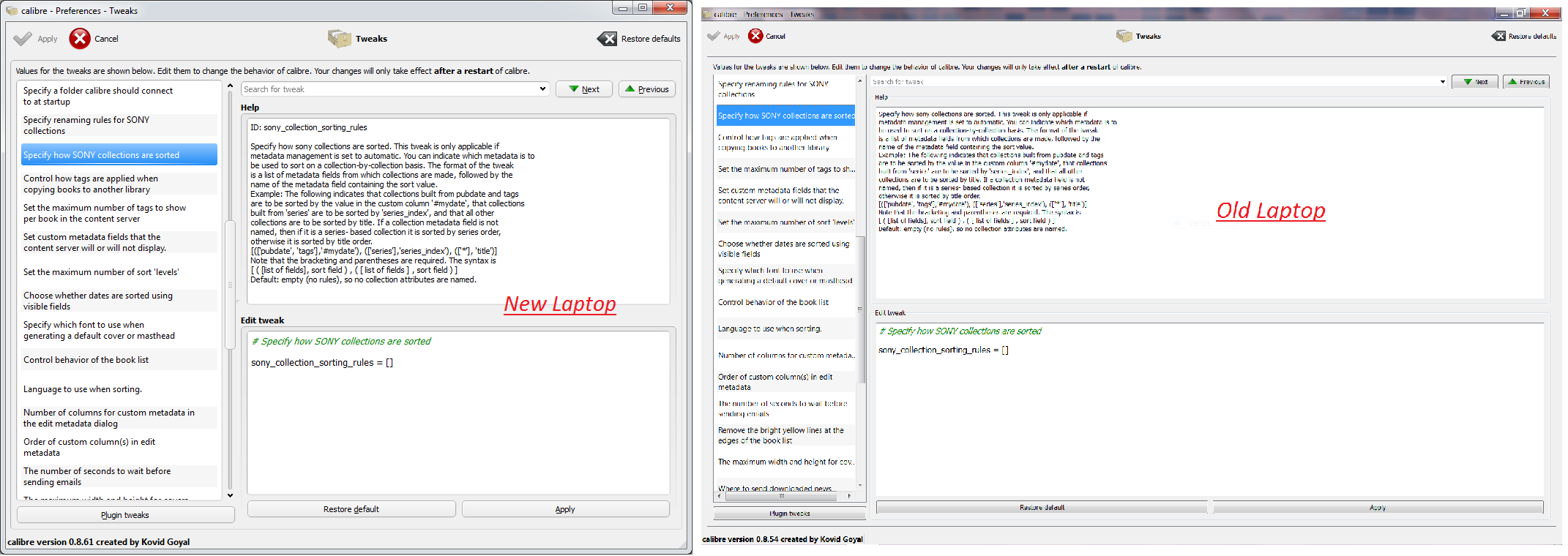Select 'Set the maximum number of tags' in left list
Screen dimensions: 1568x556
click(x=119, y=213)
